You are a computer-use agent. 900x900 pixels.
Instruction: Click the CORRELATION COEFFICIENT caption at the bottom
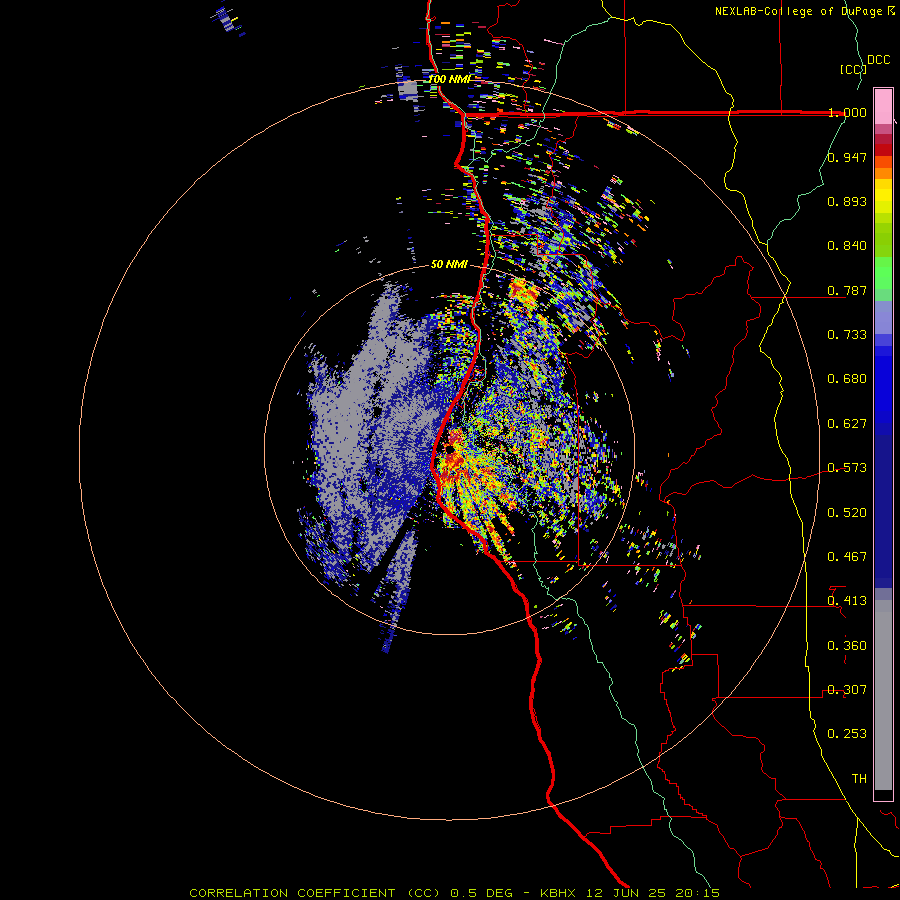click(455, 893)
